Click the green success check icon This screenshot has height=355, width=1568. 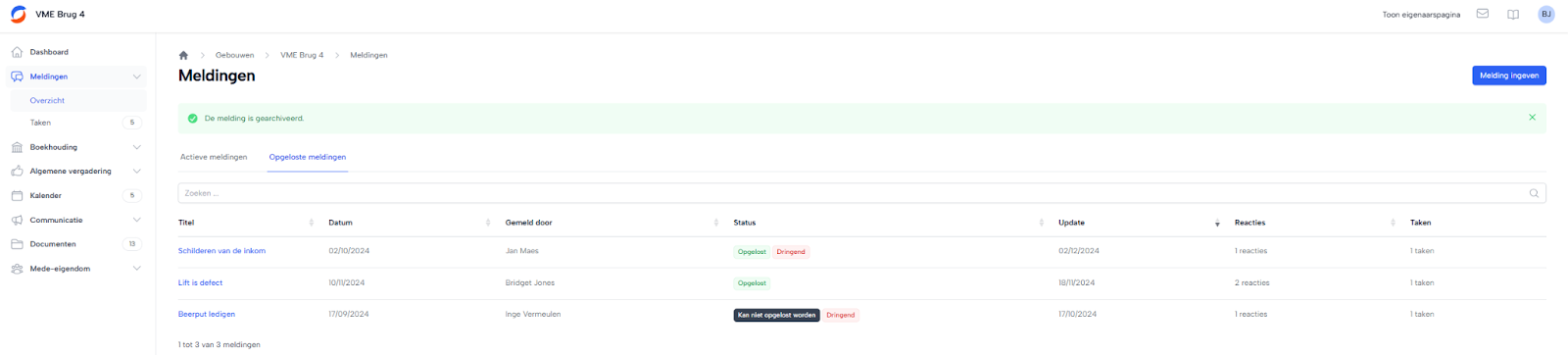192,119
